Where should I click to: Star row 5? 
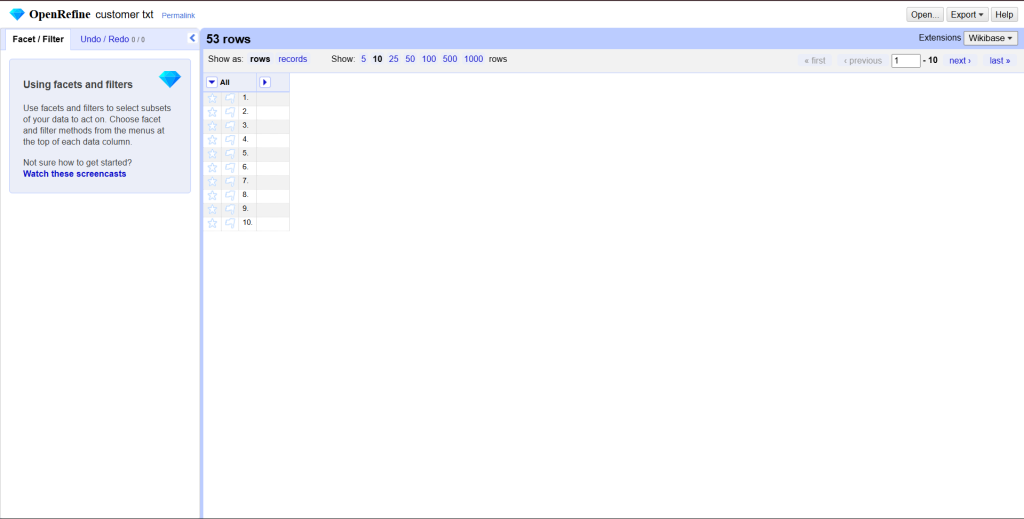pyautogui.click(x=212, y=154)
